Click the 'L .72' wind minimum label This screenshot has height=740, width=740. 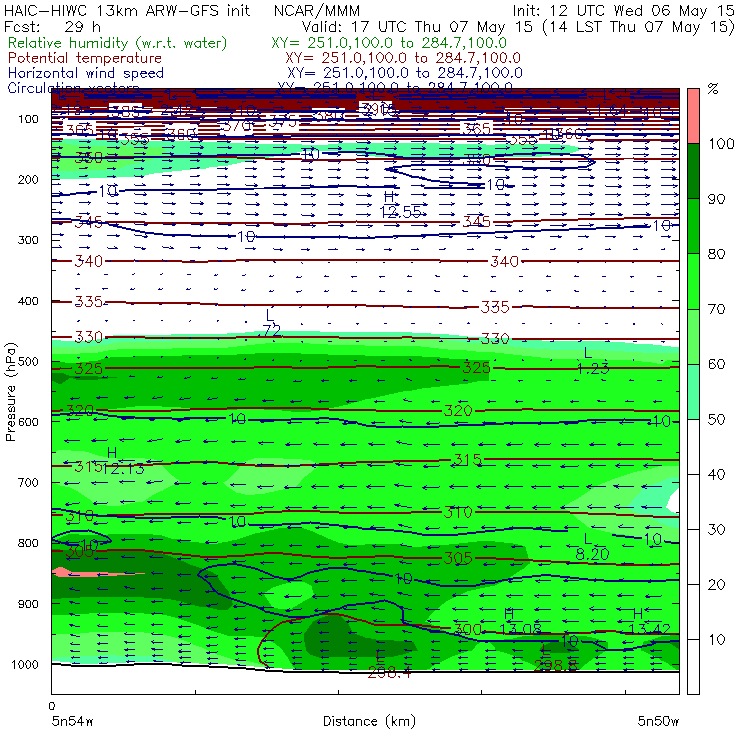[x=271, y=323]
